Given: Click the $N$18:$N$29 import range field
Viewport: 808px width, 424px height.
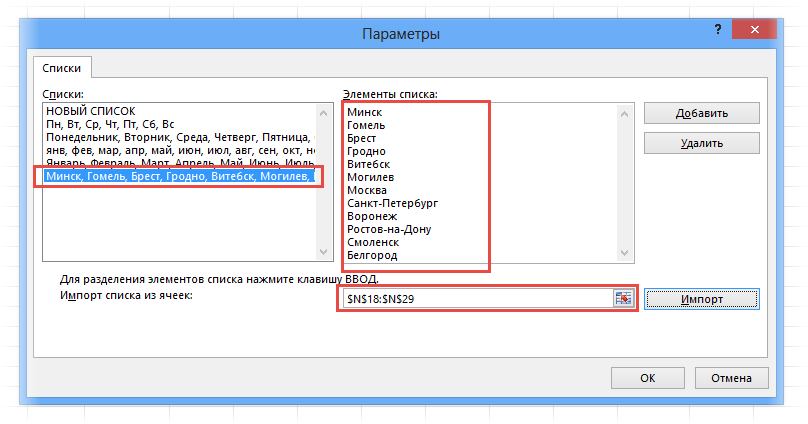Looking at the screenshot, I should (476, 299).
